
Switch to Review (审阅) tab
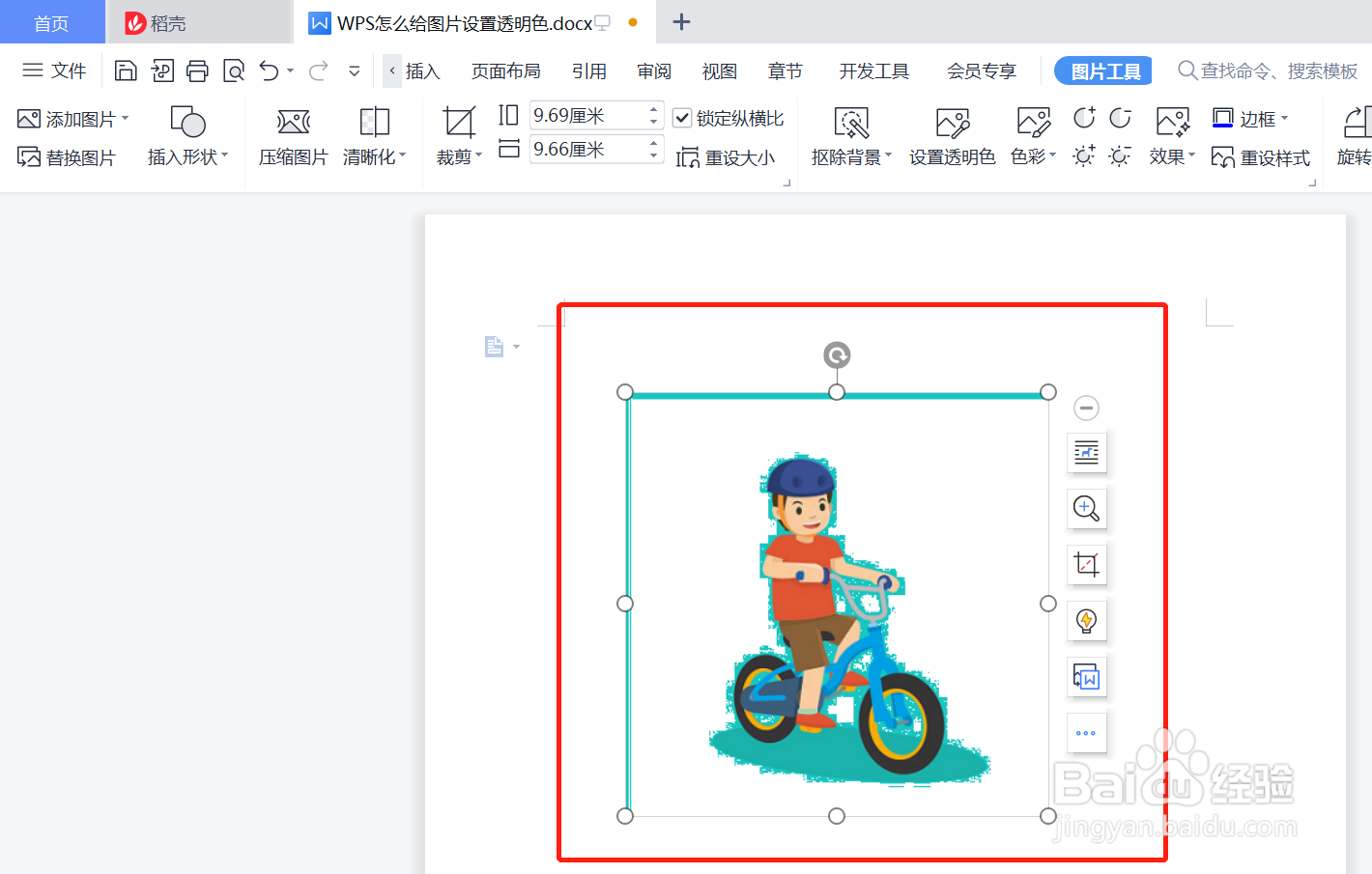point(654,70)
